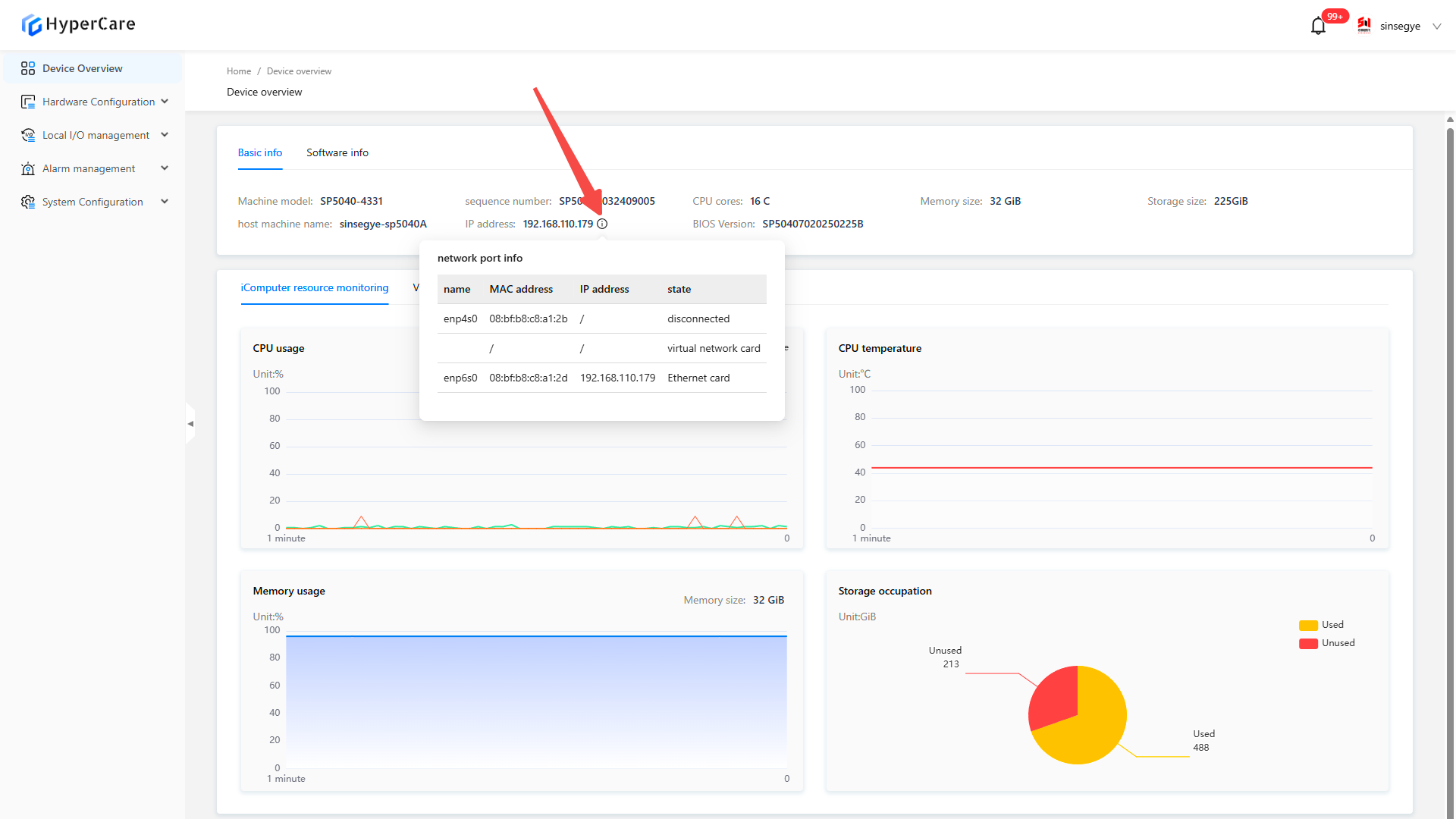Image resolution: width=1456 pixels, height=819 pixels.
Task: Expand Alarm management chevron
Action: click(165, 168)
